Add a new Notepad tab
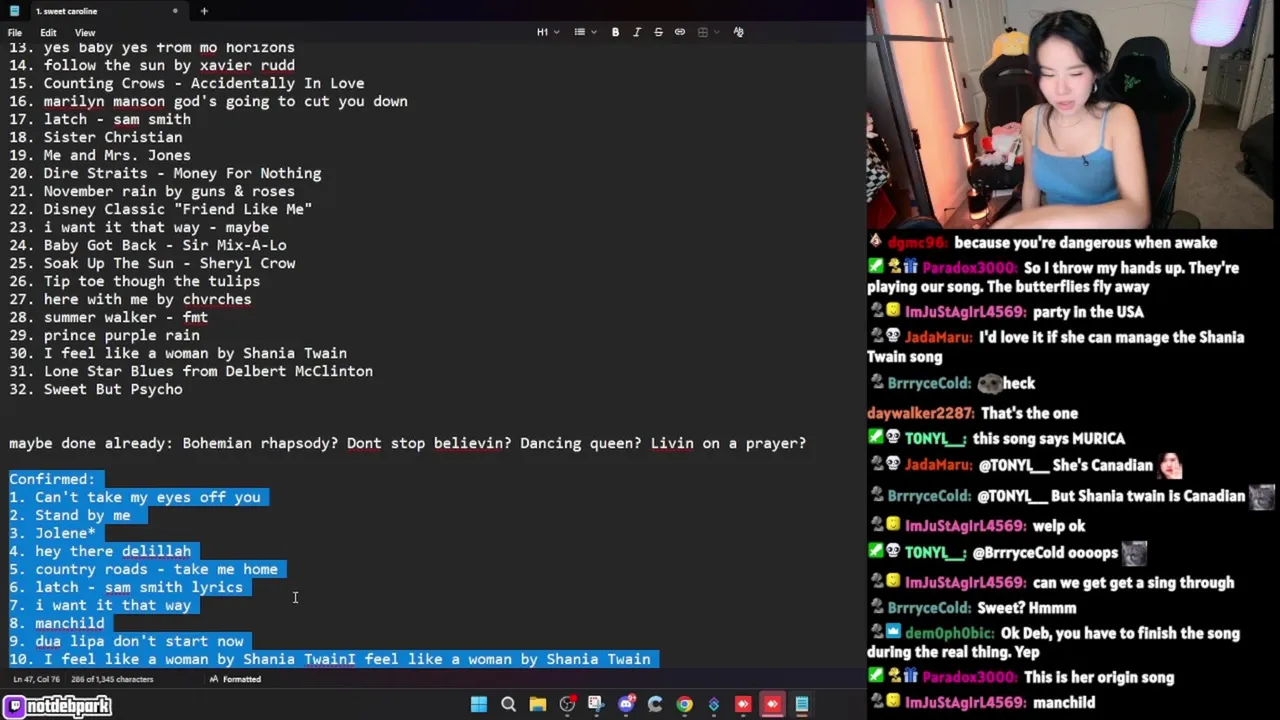 coord(204,11)
